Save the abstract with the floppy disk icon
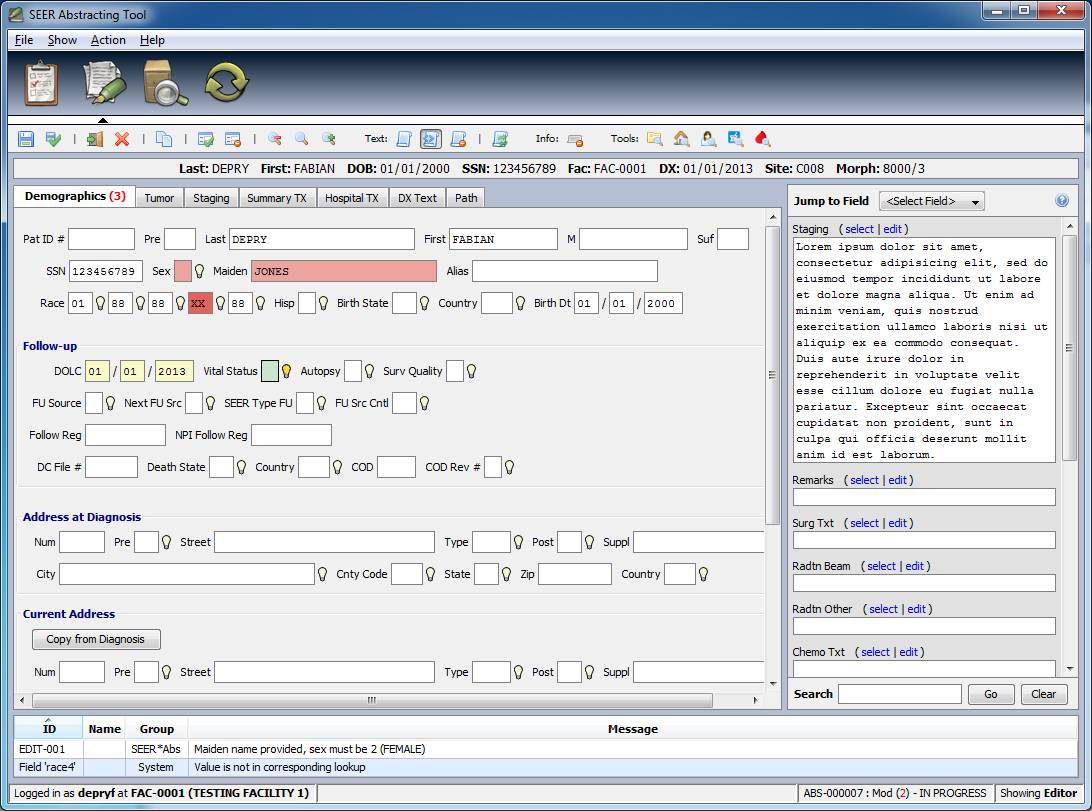1092x811 pixels. point(26,139)
